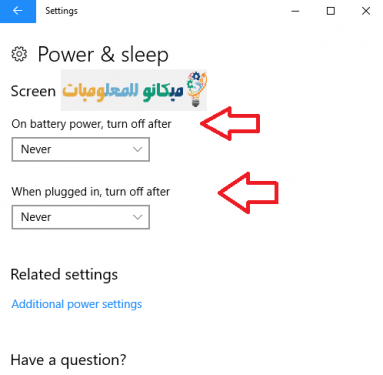Maximize the Settings window
This screenshot has height=375, width=383.
point(331,11)
